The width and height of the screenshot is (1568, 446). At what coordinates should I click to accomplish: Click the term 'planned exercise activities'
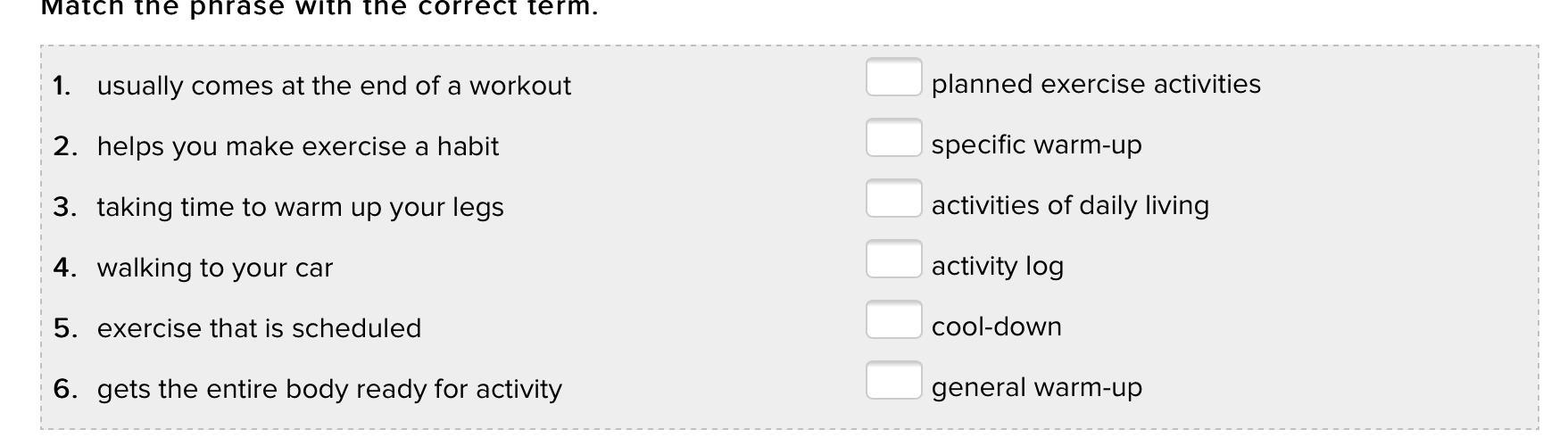1096,84
